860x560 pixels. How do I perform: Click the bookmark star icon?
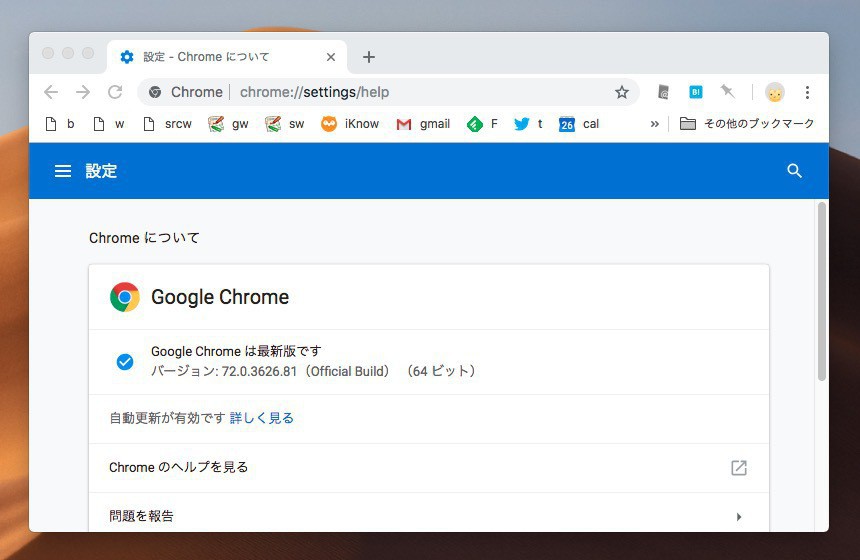[621, 92]
